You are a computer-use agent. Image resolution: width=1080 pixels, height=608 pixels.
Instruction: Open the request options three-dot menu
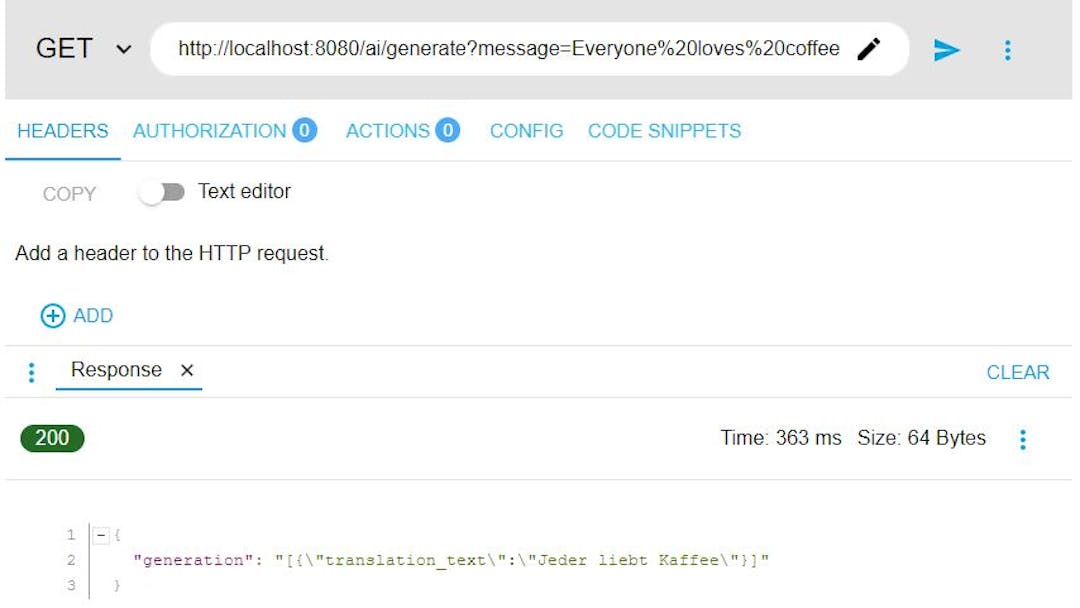1008,49
